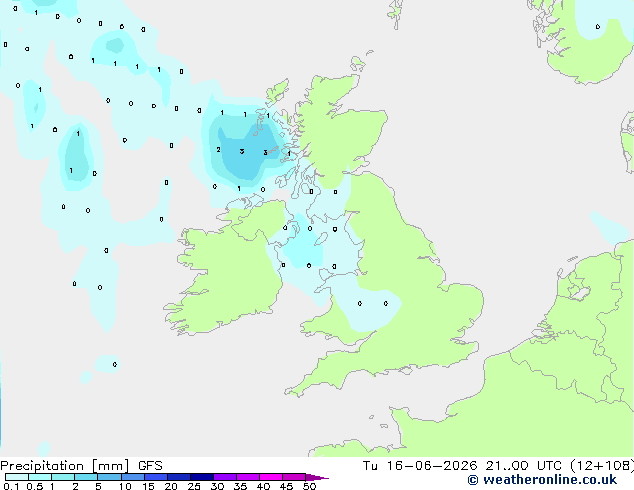Click the 'GFS' model label

pyautogui.click(x=150, y=466)
